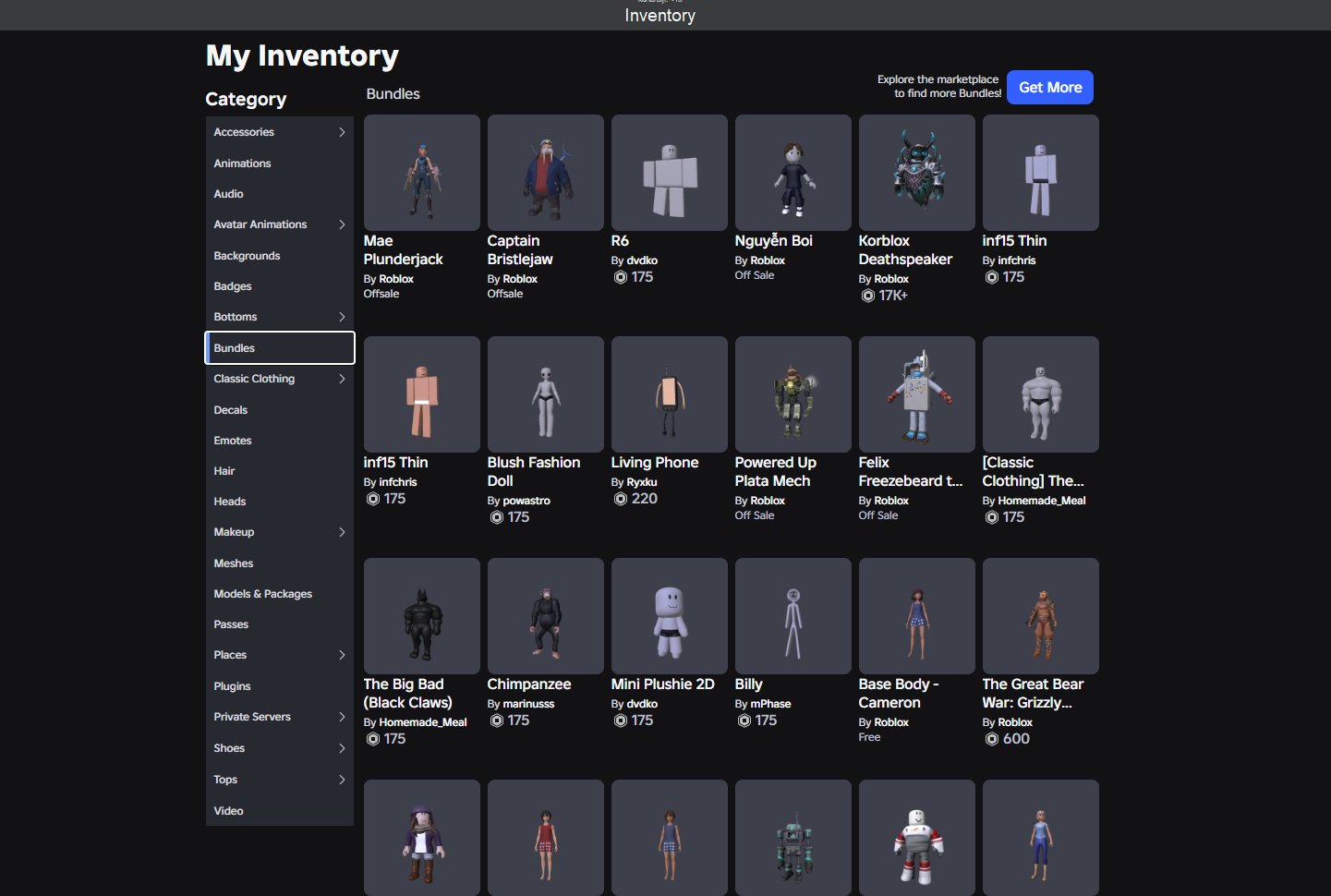Expand the Tops category chevron
The width and height of the screenshot is (1331, 896).
(x=342, y=780)
